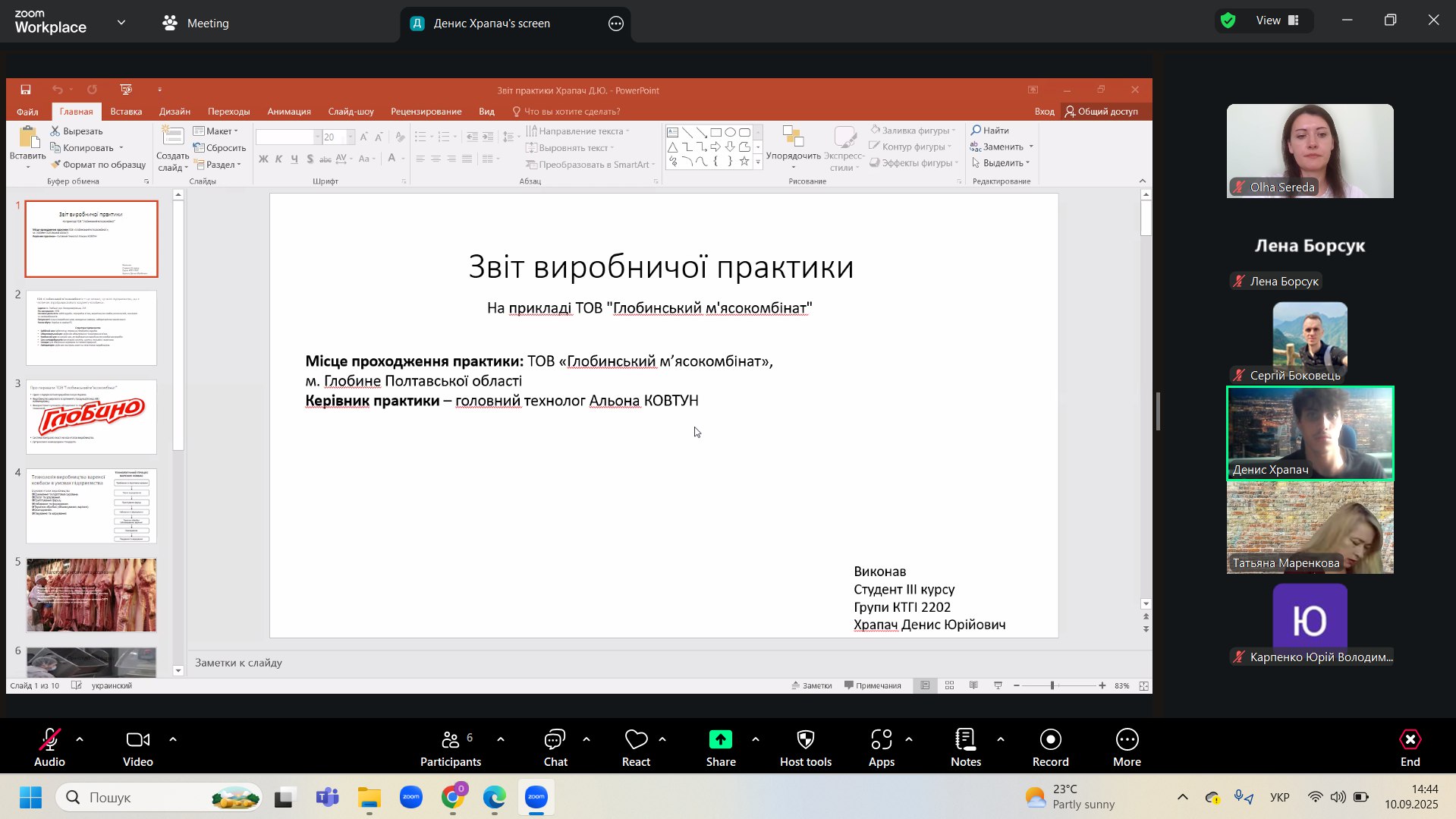Start meeting recording with Record button

pyautogui.click(x=1050, y=748)
